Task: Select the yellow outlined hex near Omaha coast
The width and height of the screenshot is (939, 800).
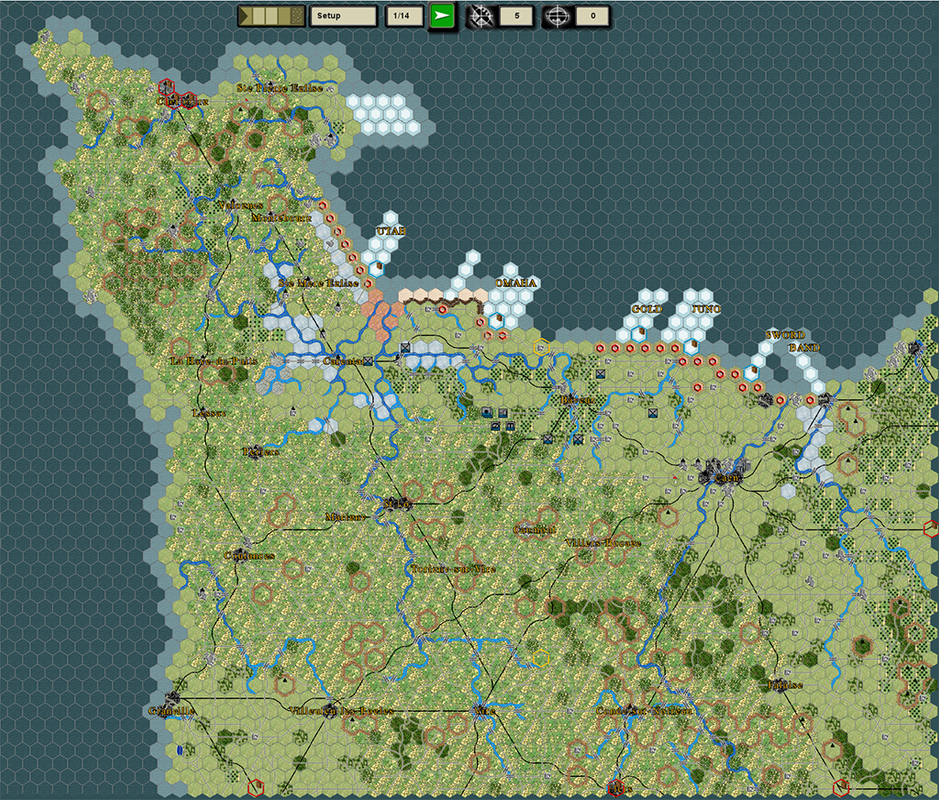Action: tap(541, 347)
